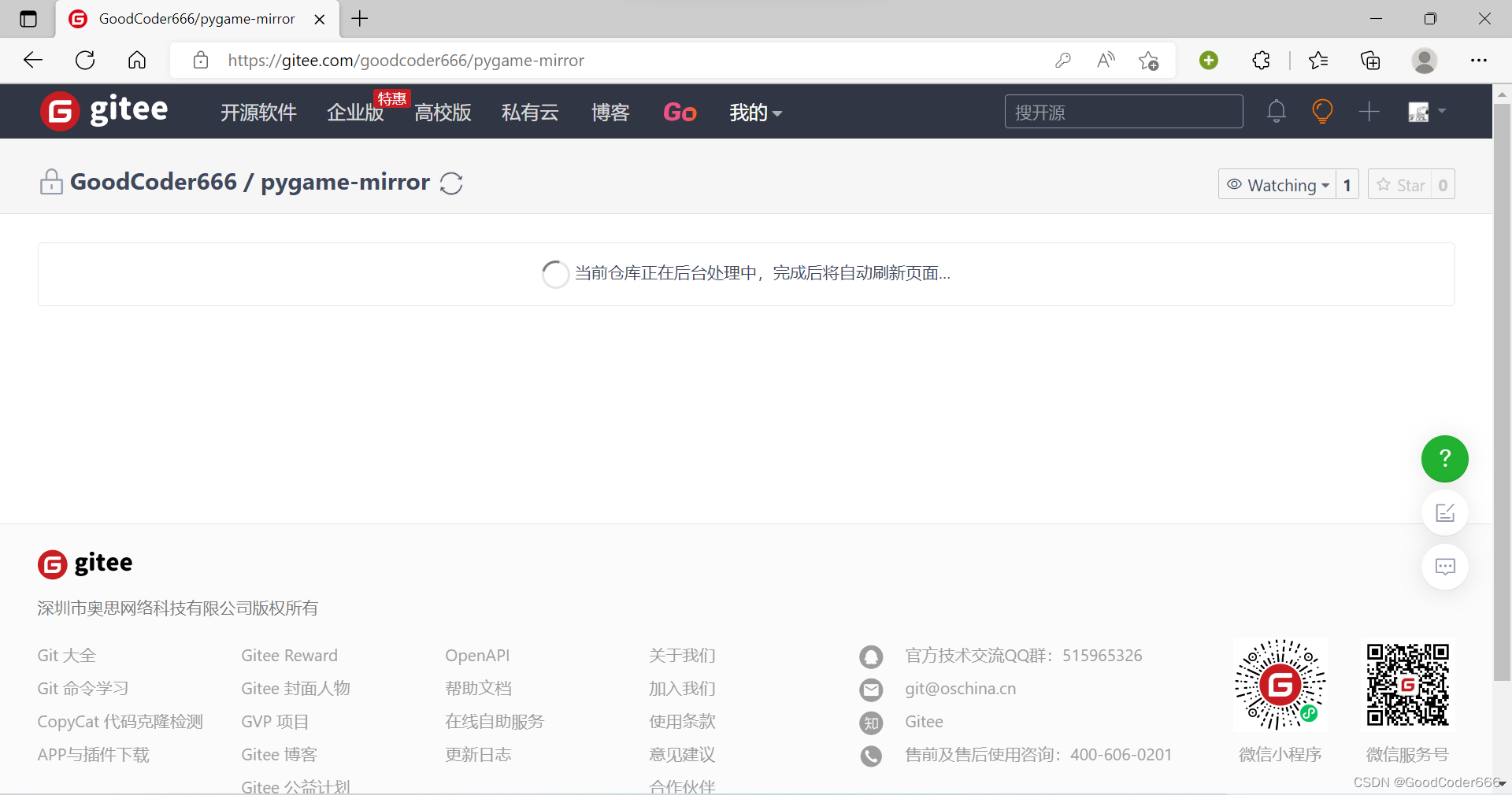Activate the read aloud icon

pos(1106,60)
